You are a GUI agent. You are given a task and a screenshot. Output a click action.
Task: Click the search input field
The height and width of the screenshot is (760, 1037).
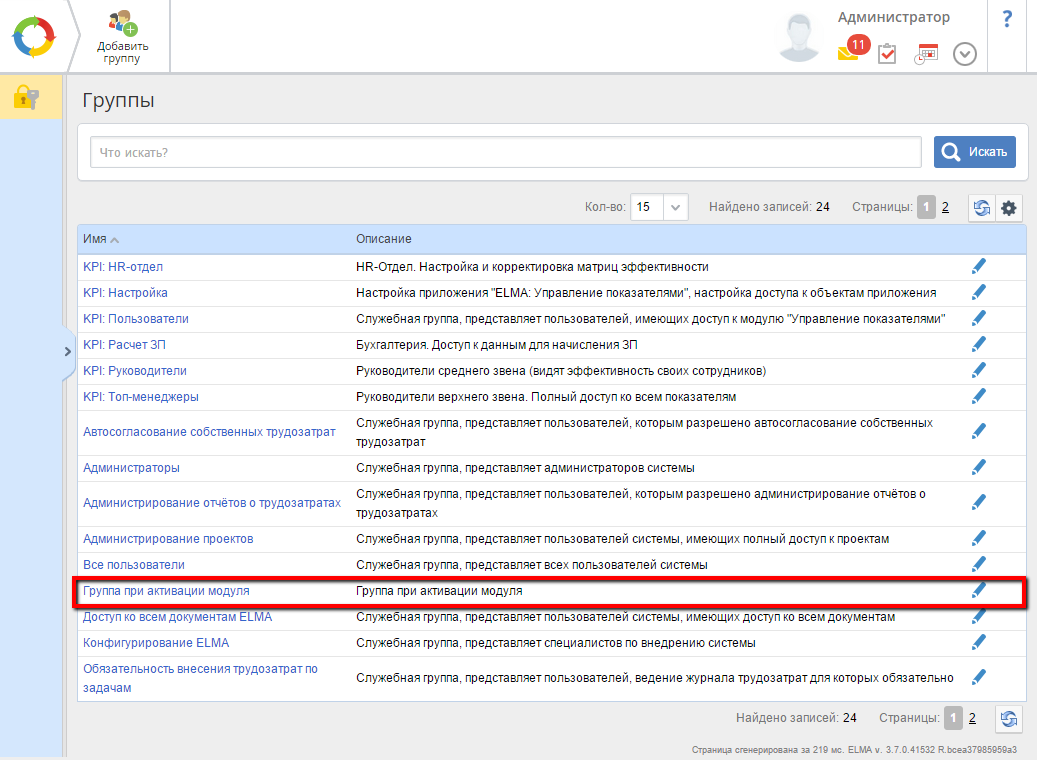coord(505,152)
